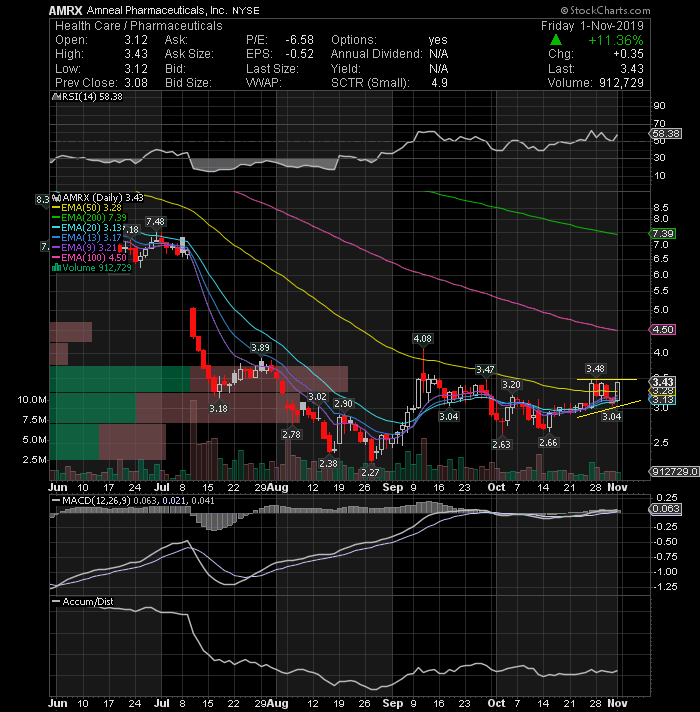Click the 3.48 price callout
This screenshot has height=712, width=700.
(x=595, y=368)
